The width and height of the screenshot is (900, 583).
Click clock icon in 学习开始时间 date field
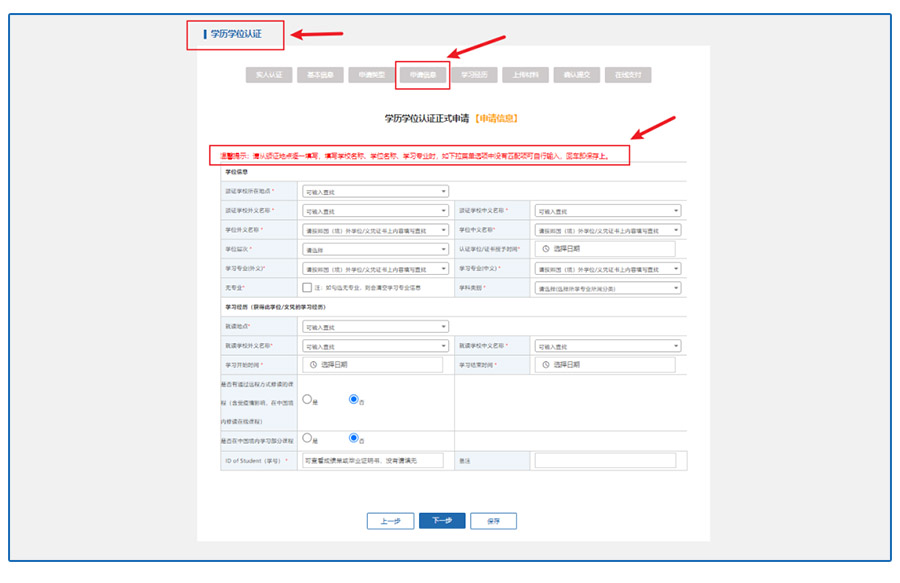313,365
